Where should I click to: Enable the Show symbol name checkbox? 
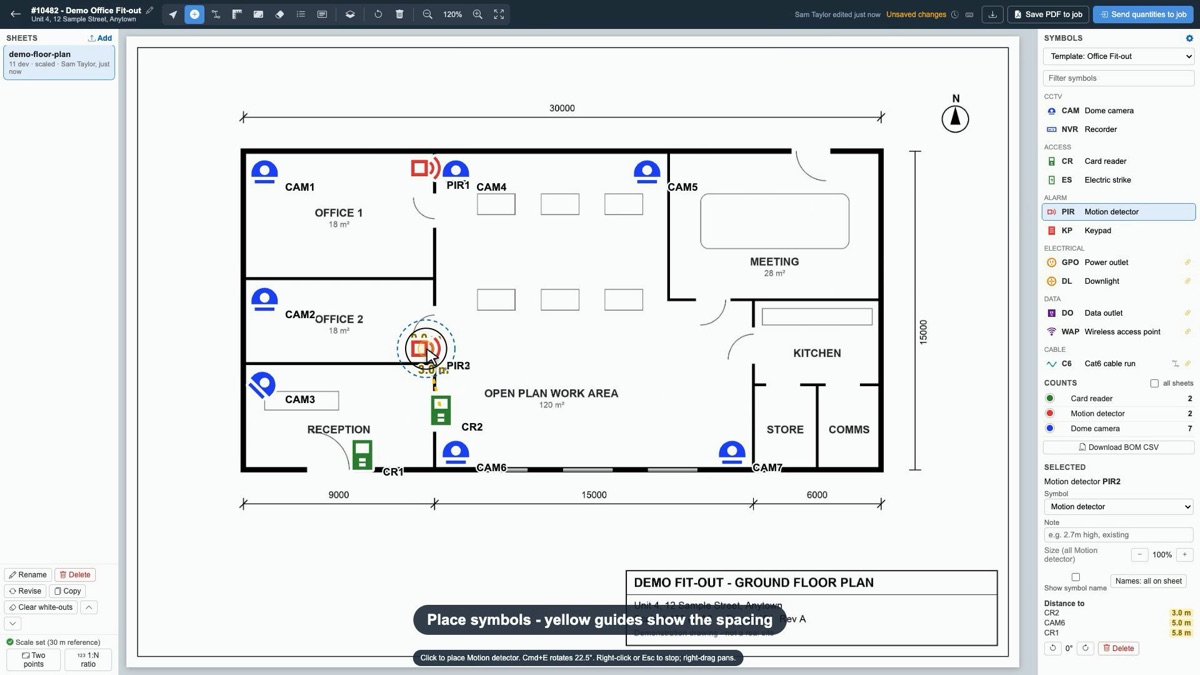tap(1076, 577)
